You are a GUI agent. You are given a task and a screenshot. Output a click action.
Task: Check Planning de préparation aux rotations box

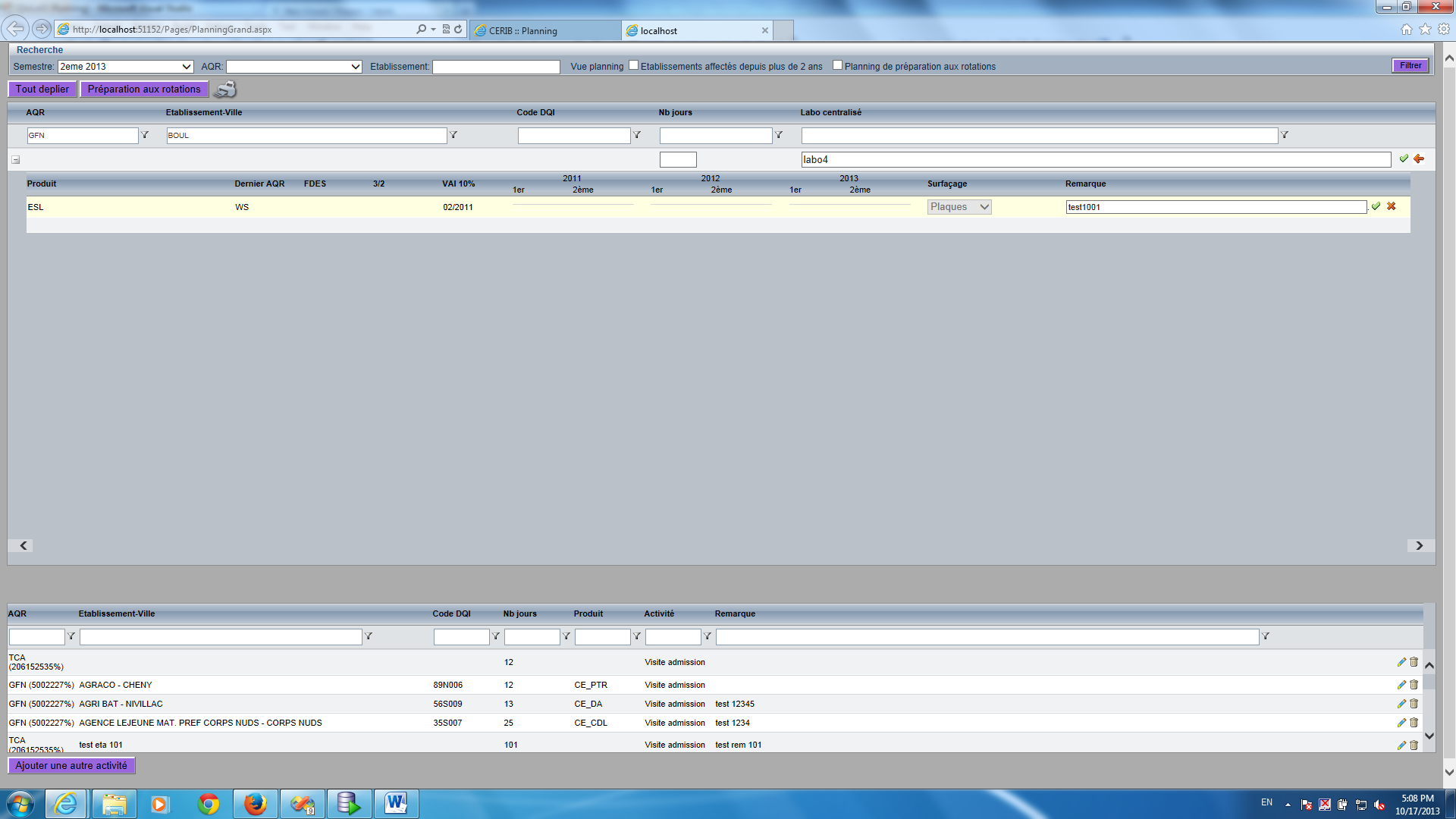[838, 65]
